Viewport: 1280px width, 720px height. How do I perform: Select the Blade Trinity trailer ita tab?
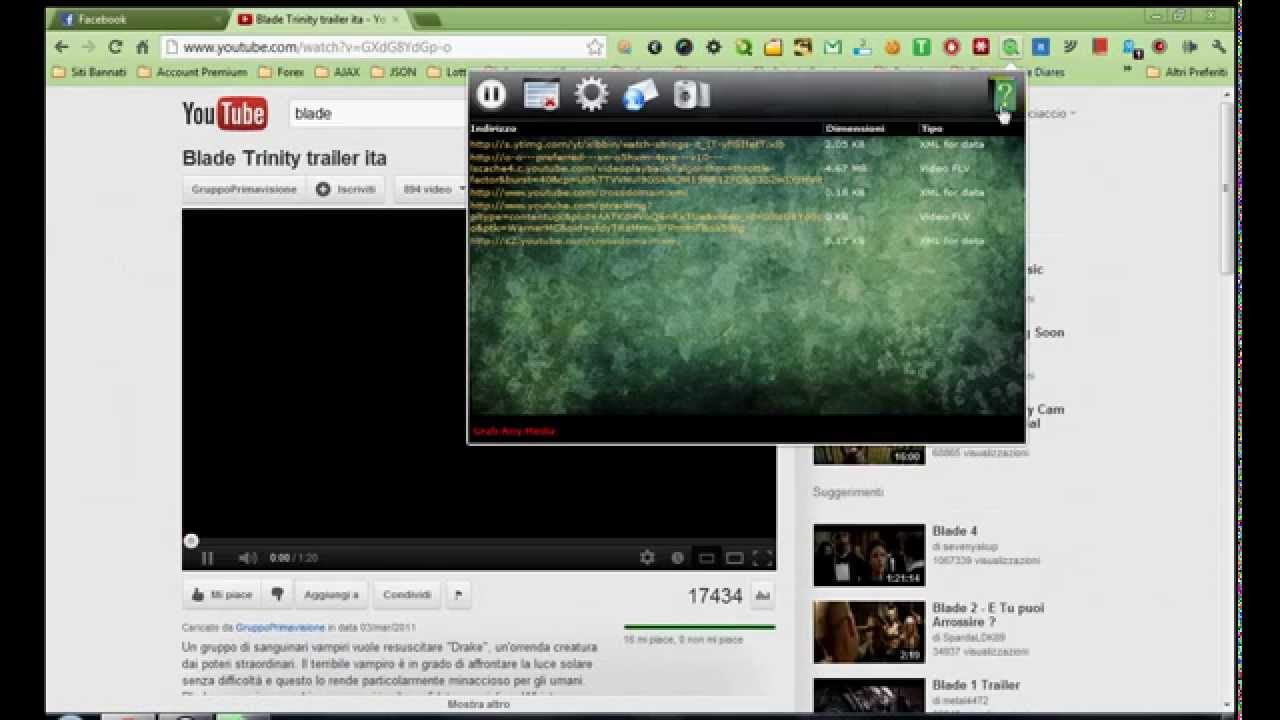click(x=318, y=19)
